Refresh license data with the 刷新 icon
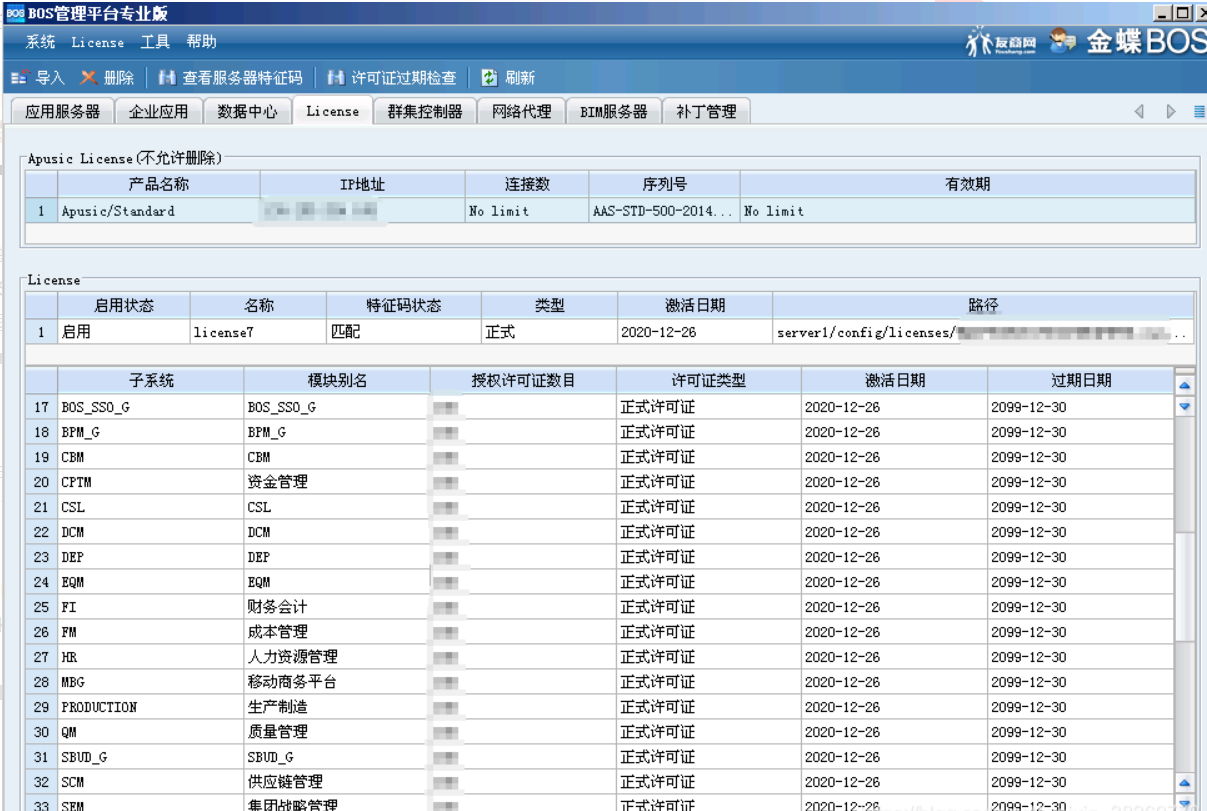 pyautogui.click(x=503, y=77)
